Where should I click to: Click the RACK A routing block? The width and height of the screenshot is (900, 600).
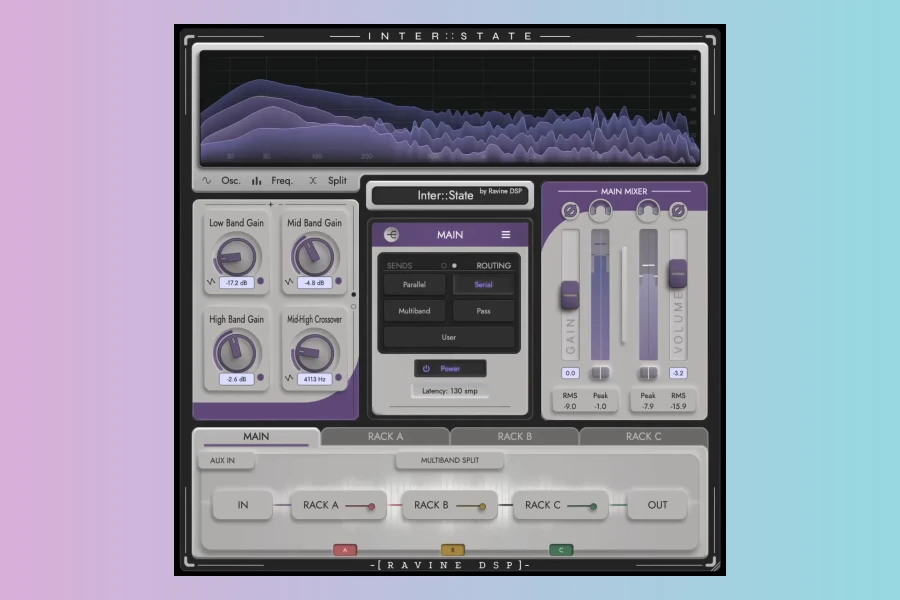tap(339, 505)
